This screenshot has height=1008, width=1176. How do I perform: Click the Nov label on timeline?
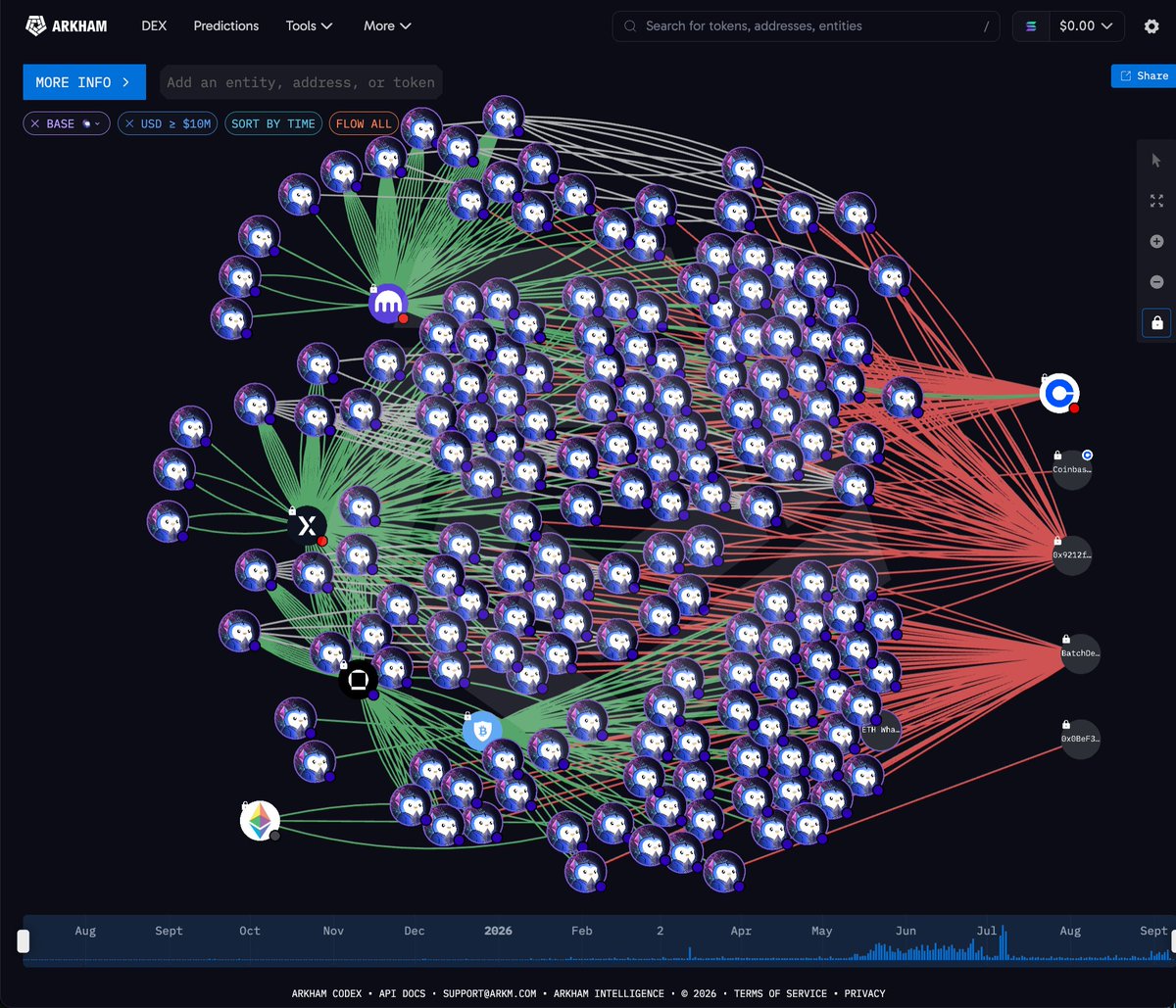click(333, 931)
